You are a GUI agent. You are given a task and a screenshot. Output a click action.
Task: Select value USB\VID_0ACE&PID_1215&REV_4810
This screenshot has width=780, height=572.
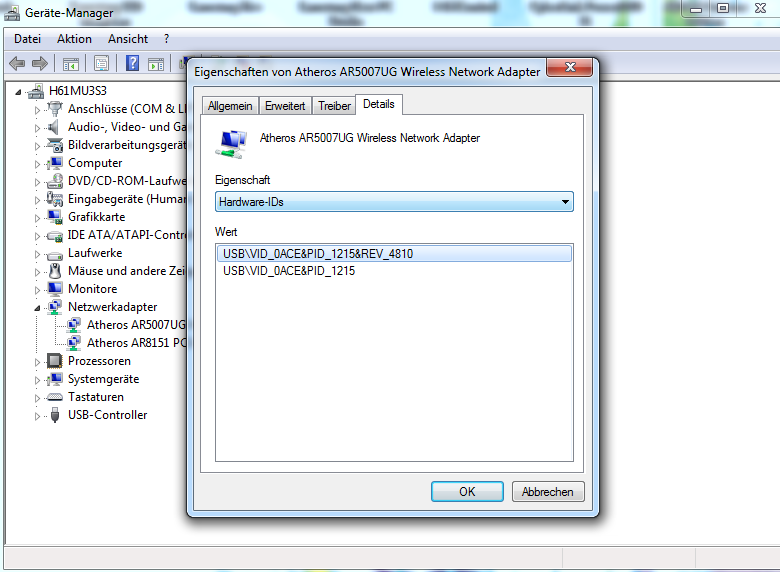click(394, 254)
